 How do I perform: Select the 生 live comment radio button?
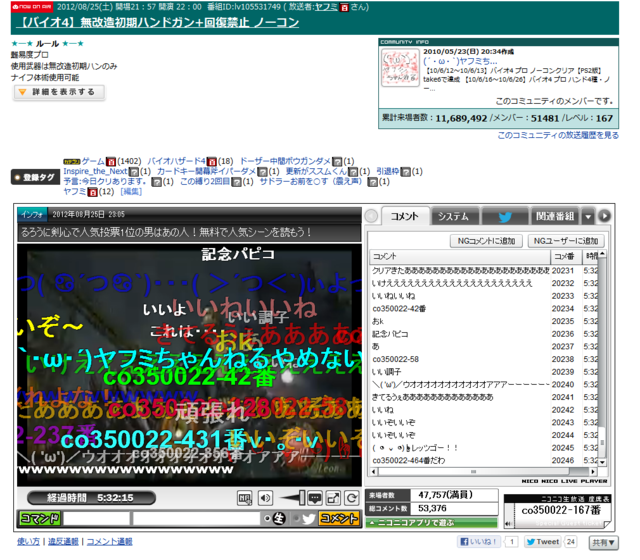coord(267,519)
